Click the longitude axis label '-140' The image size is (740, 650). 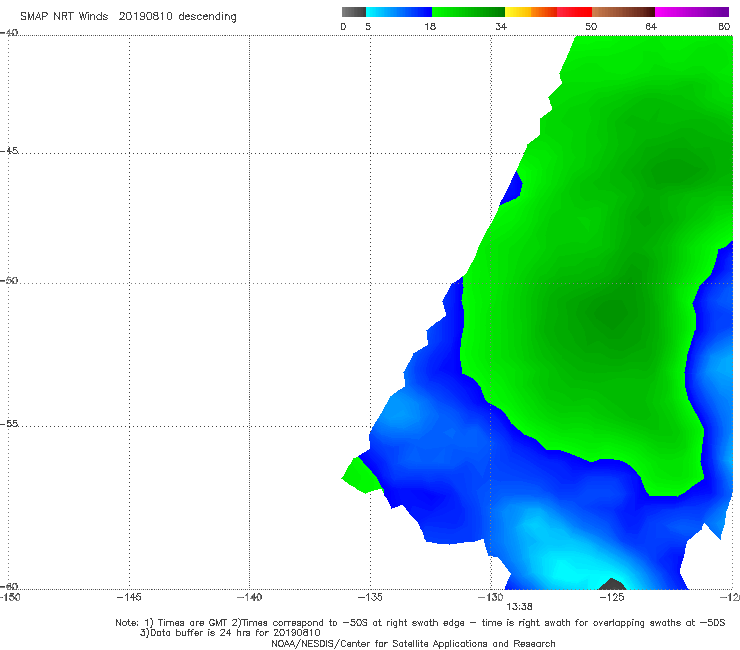coord(249,597)
